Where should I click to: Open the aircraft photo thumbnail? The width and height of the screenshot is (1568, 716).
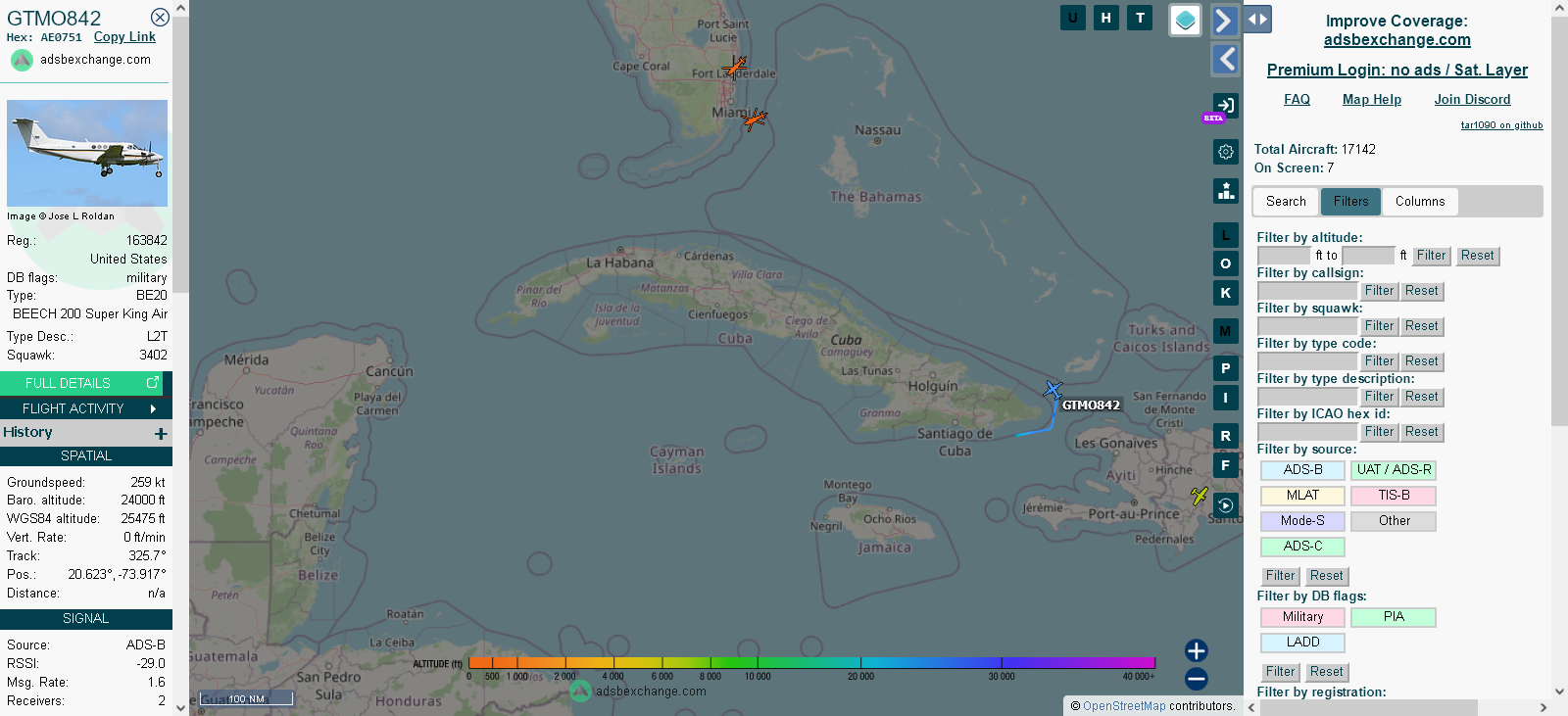[87, 153]
